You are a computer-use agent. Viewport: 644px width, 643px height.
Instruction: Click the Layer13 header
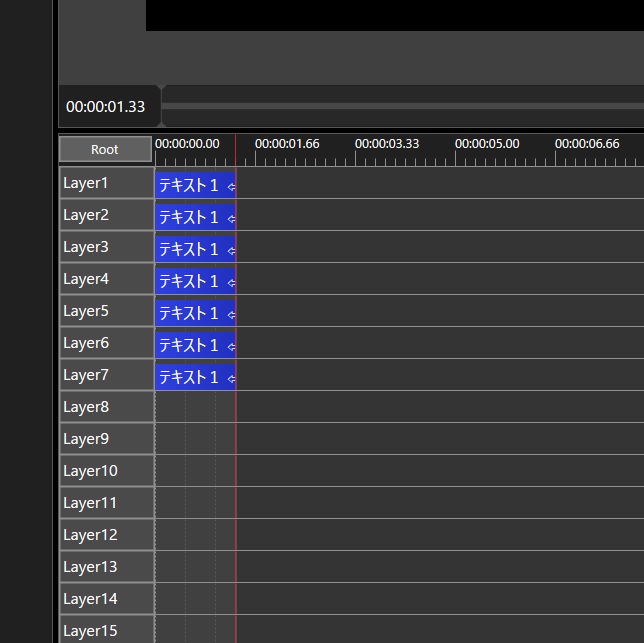click(106, 567)
